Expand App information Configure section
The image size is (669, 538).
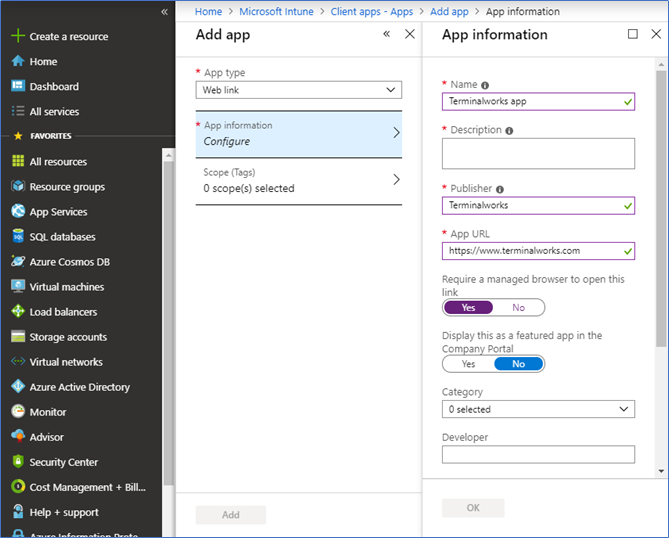299,134
